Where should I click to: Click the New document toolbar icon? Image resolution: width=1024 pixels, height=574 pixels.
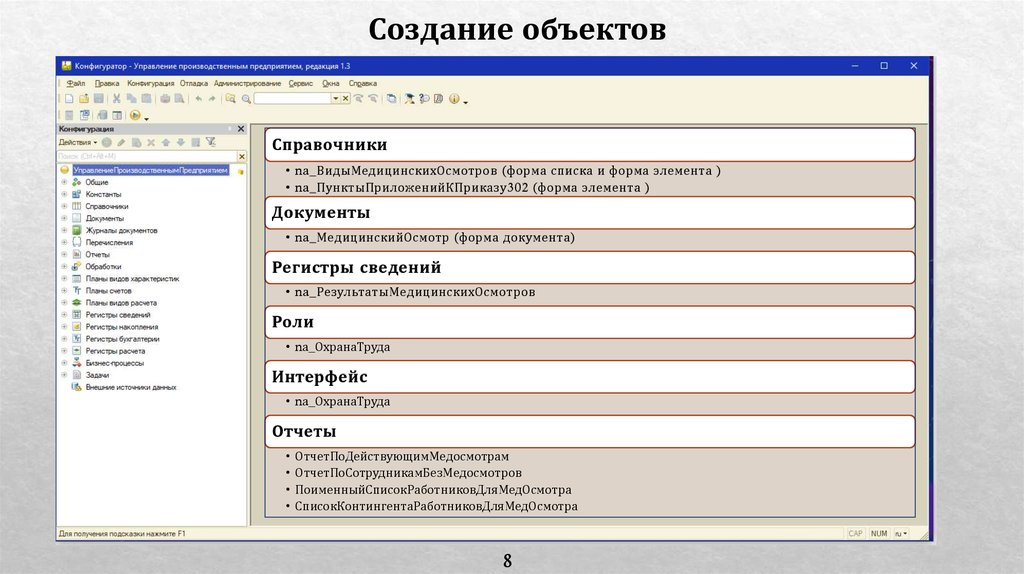click(69, 99)
